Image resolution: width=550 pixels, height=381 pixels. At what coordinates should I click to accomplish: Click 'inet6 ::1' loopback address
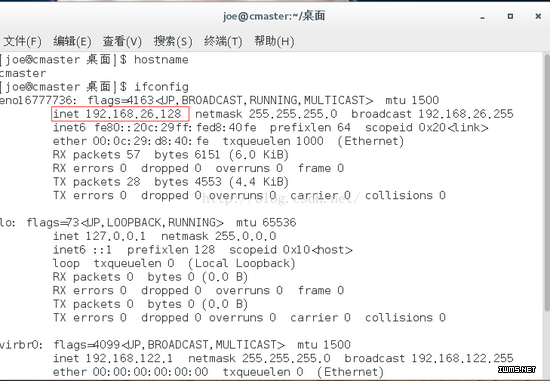(82, 250)
